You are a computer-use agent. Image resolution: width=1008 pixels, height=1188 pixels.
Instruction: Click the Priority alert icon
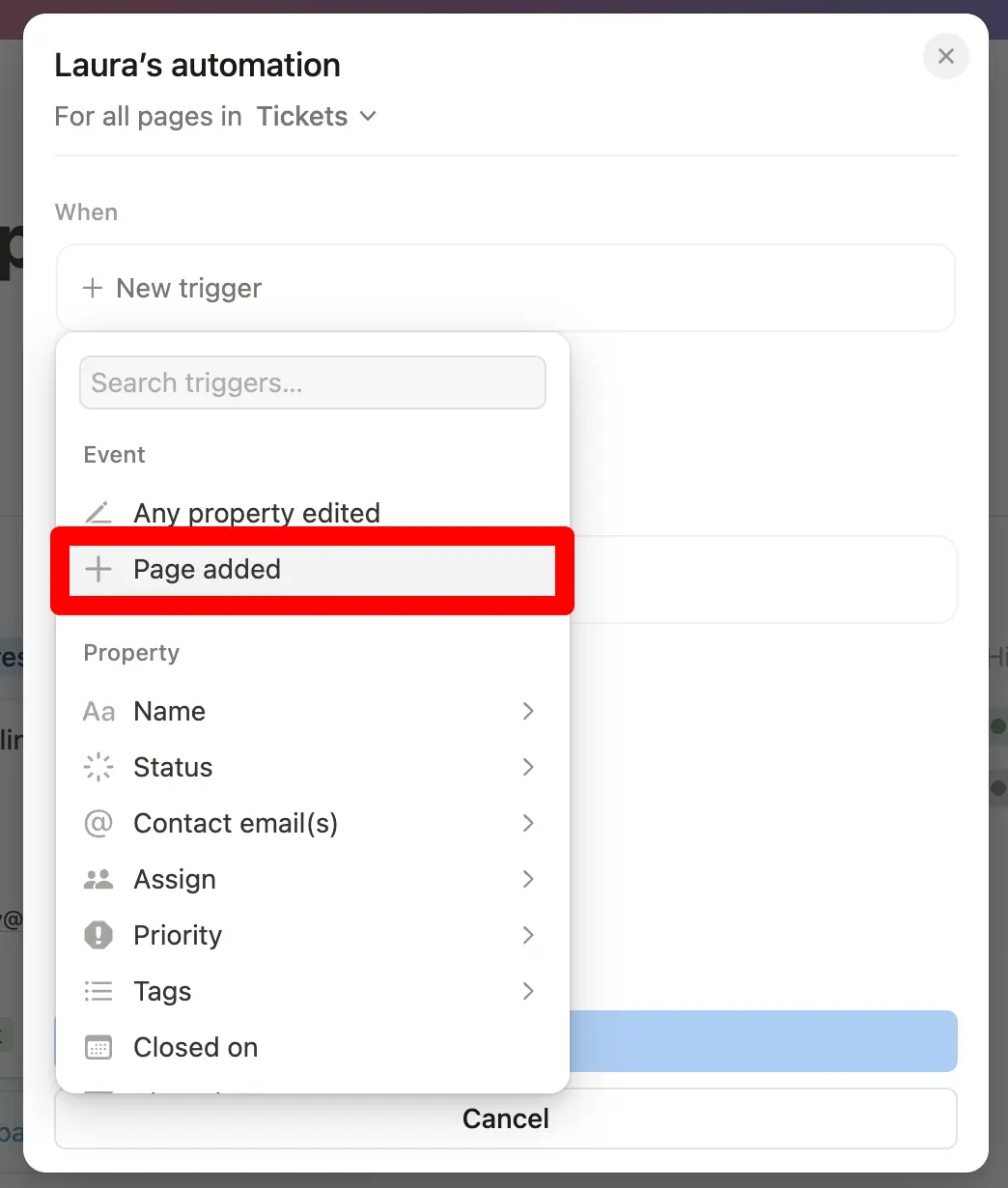click(98, 936)
